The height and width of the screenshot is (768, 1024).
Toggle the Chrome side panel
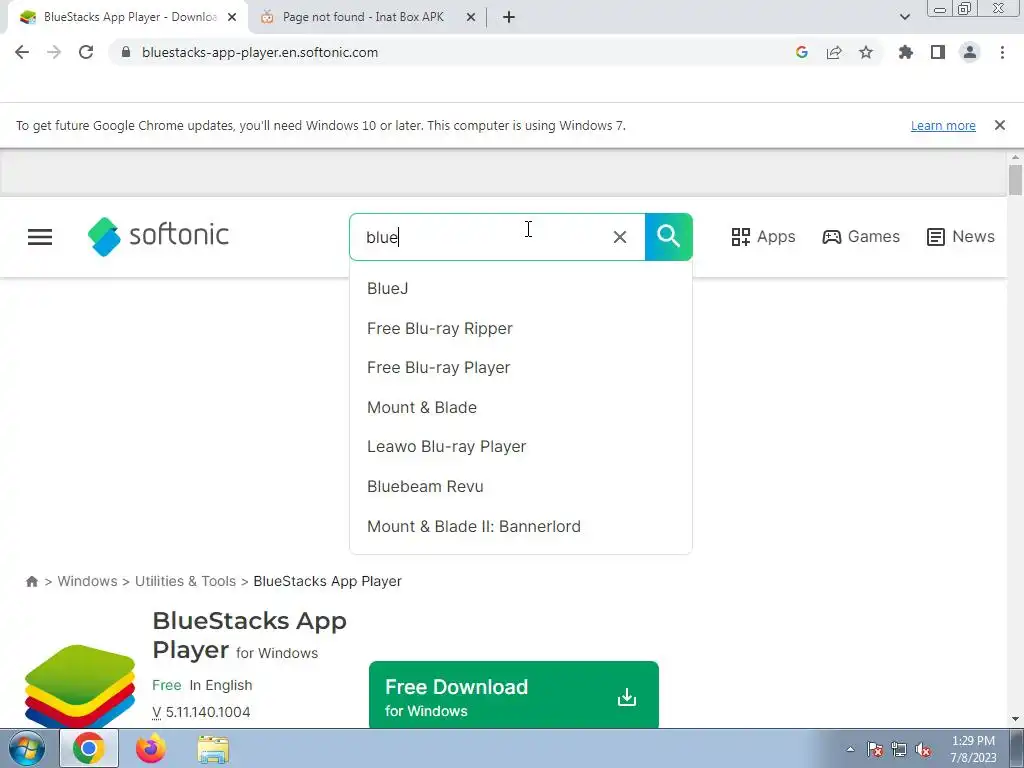coord(938,52)
